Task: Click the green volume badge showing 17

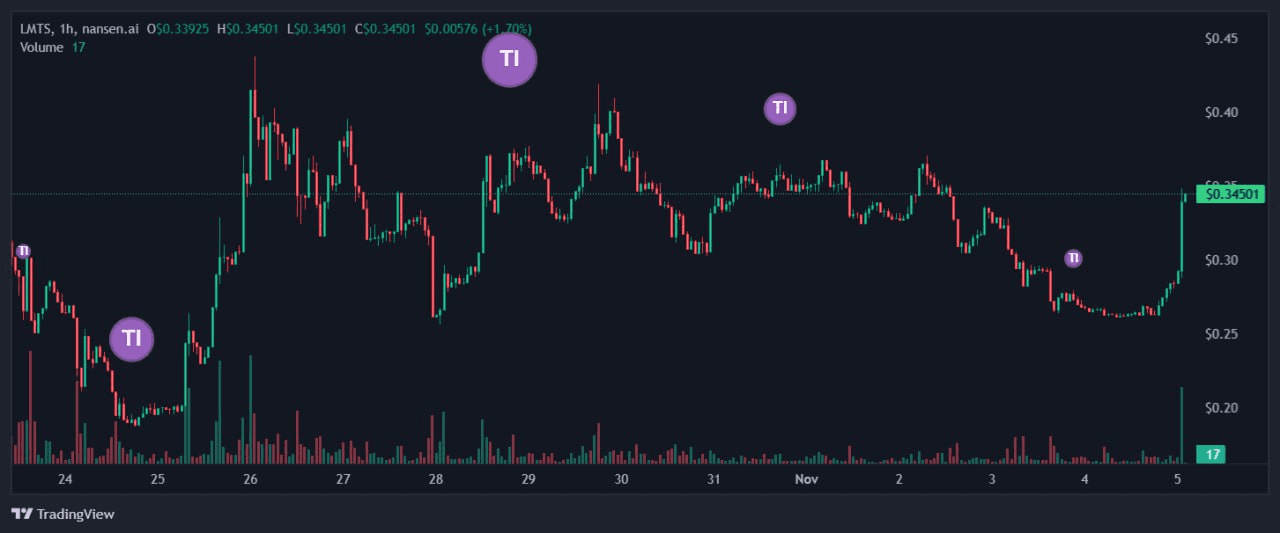Action: [1212, 455]
